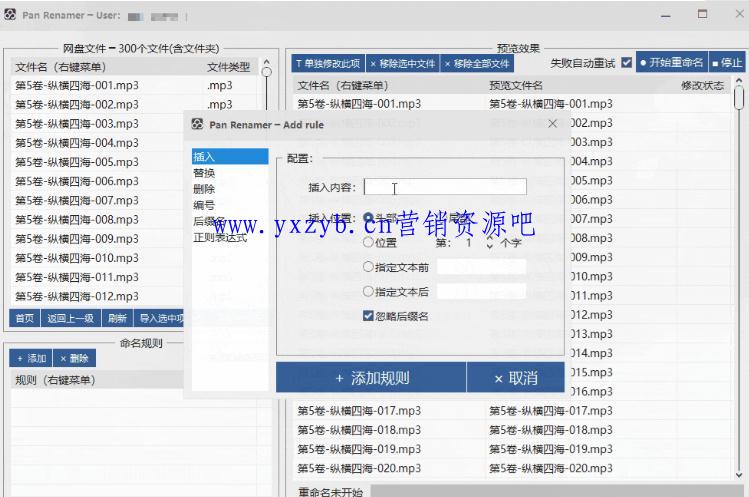Click the .mp3 type cell of file 002
Viewport: 749px width, 497px height.
pyautogui.click(x=220, y=104)
